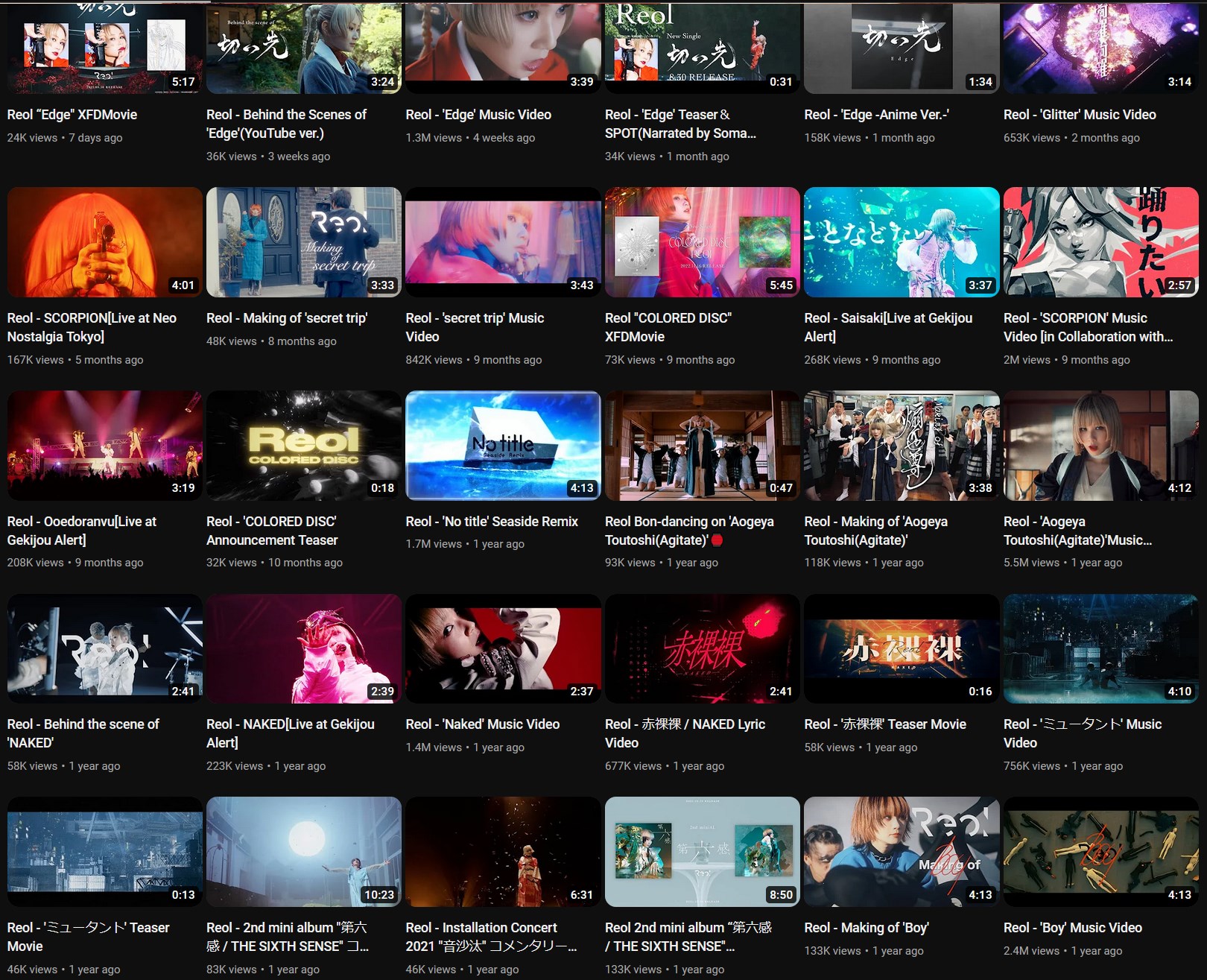Play the 'ミュータント' Music Video thumbnail

click(x=1101, y=649)
